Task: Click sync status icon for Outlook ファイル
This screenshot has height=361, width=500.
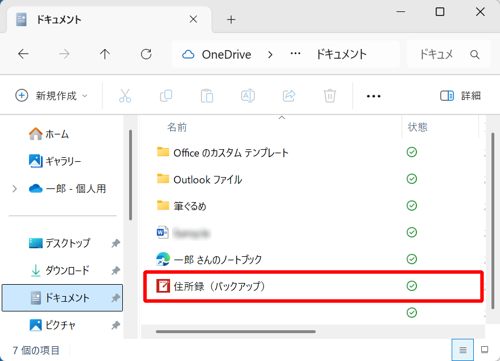Action: pyautogui.click(x=412, y=179)
